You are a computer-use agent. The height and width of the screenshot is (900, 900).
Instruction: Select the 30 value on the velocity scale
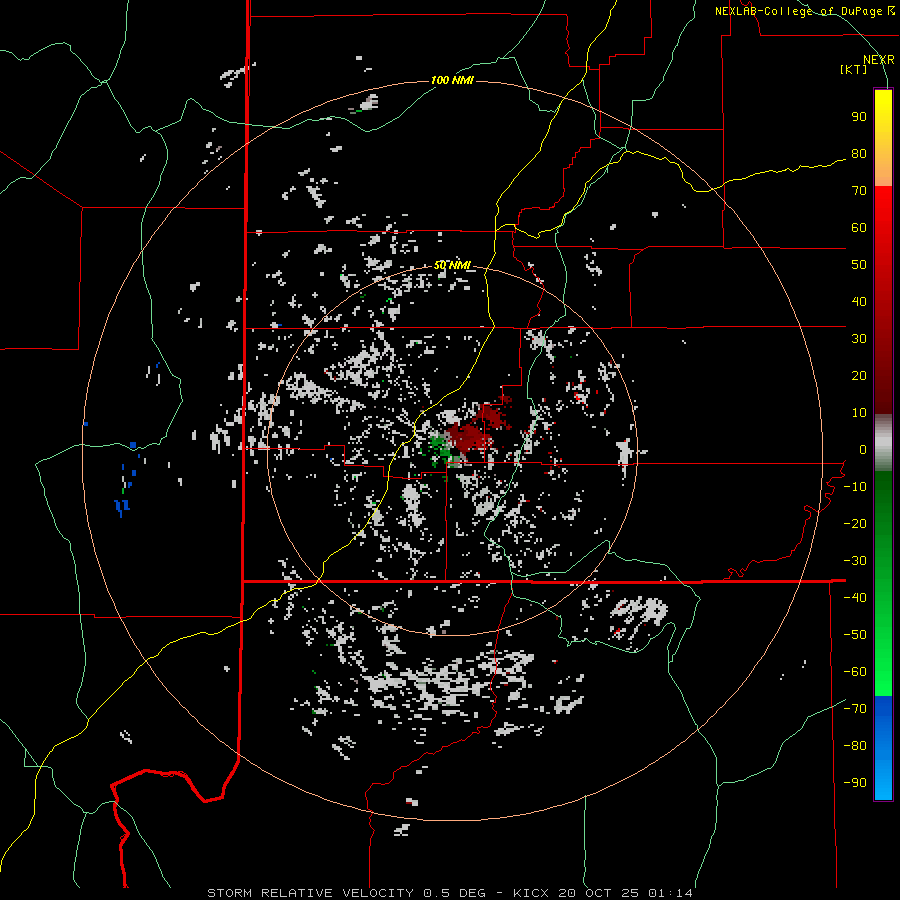pos(859,339)
